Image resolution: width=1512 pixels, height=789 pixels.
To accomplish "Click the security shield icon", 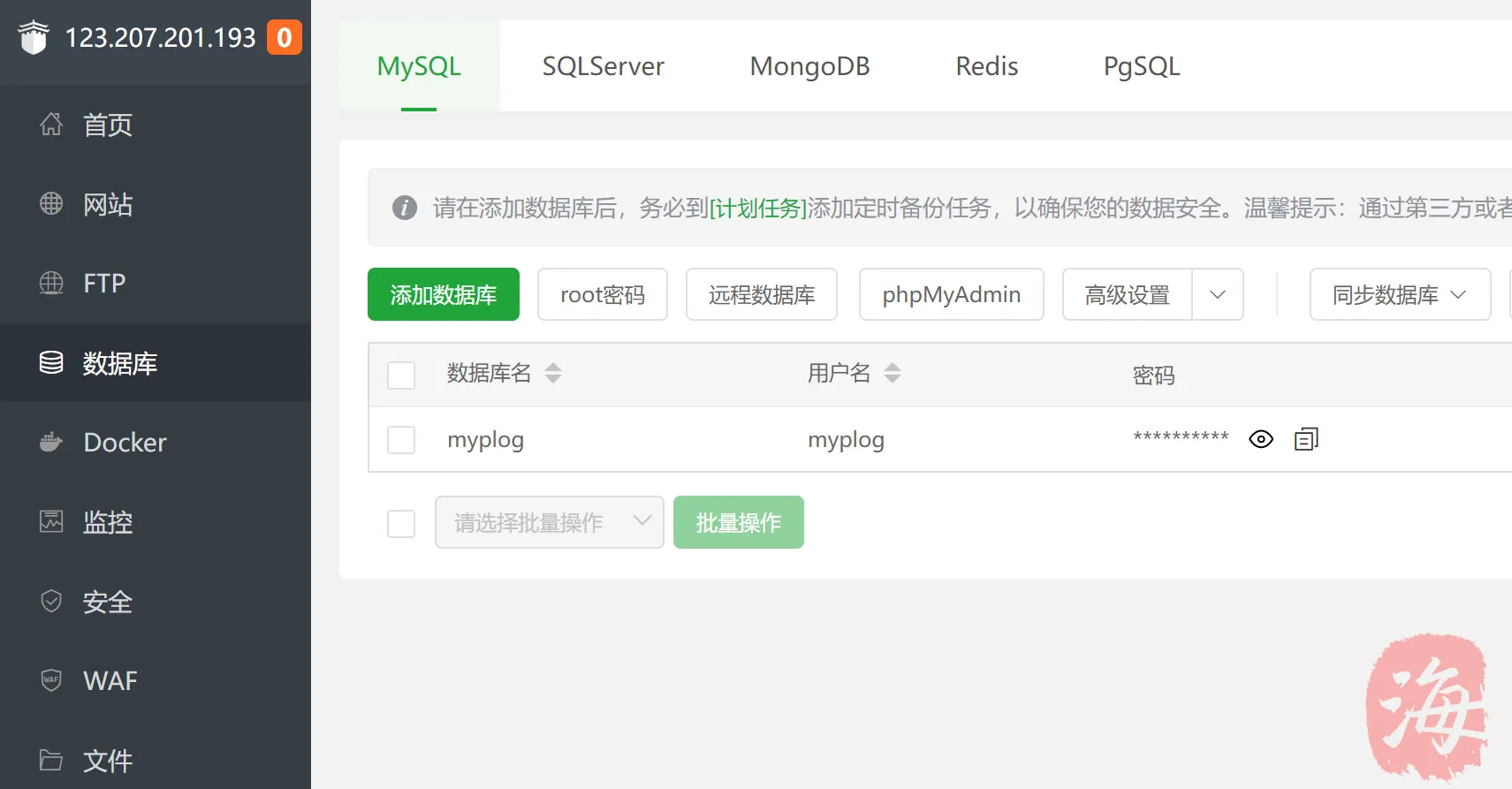I will [51, 601].
